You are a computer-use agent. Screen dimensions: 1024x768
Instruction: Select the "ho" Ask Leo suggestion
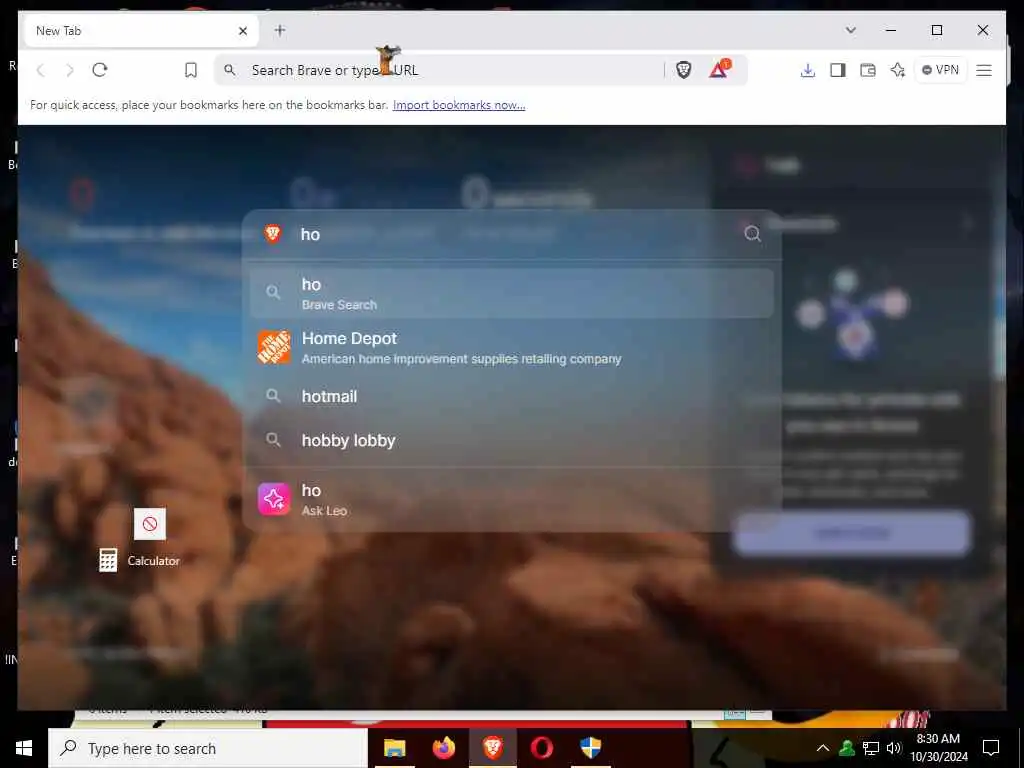pos(511,500)
